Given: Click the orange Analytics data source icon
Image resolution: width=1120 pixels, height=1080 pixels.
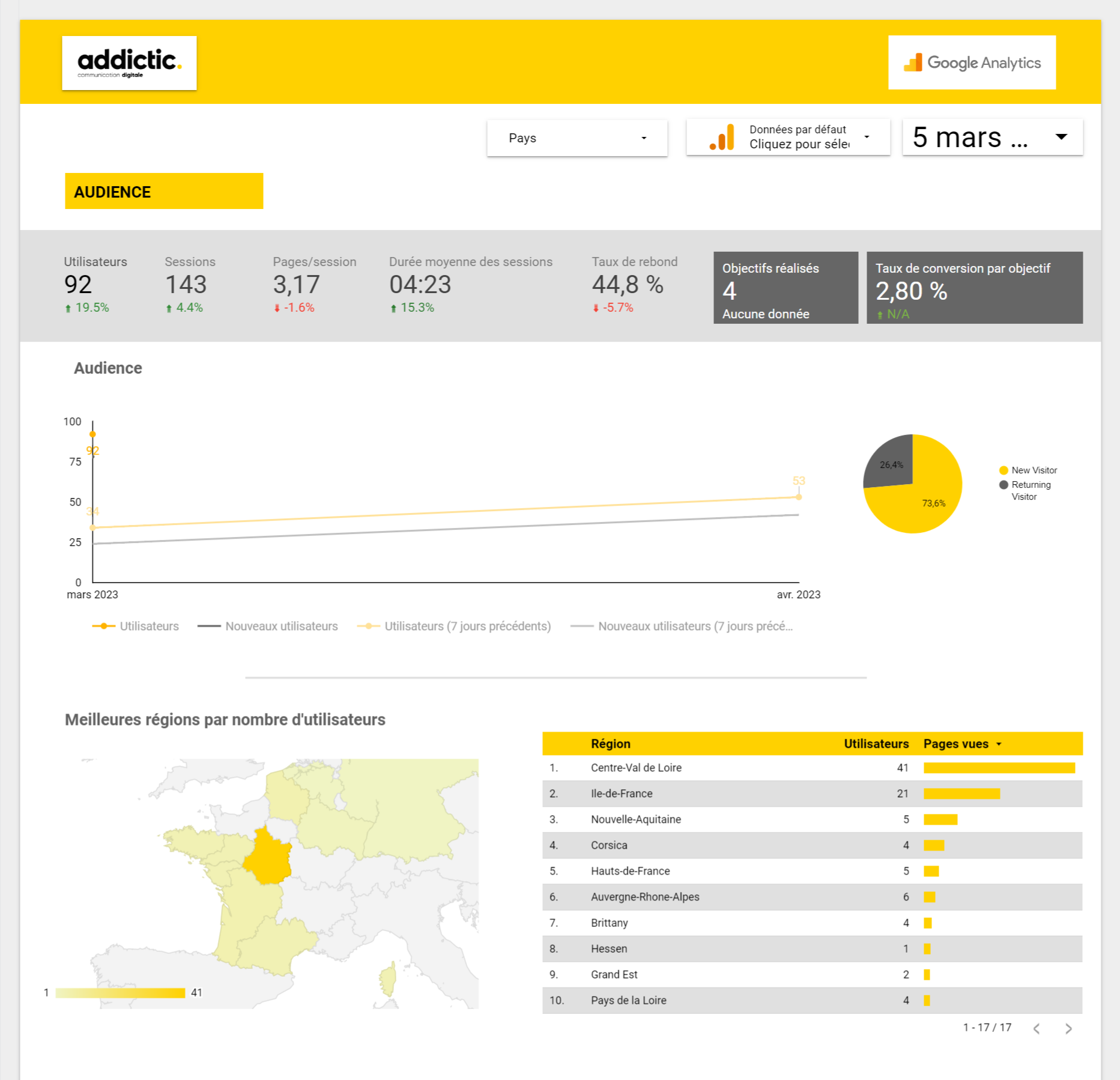Looking at the screenshot, I should pyautogui.click(x=722, y=138).
